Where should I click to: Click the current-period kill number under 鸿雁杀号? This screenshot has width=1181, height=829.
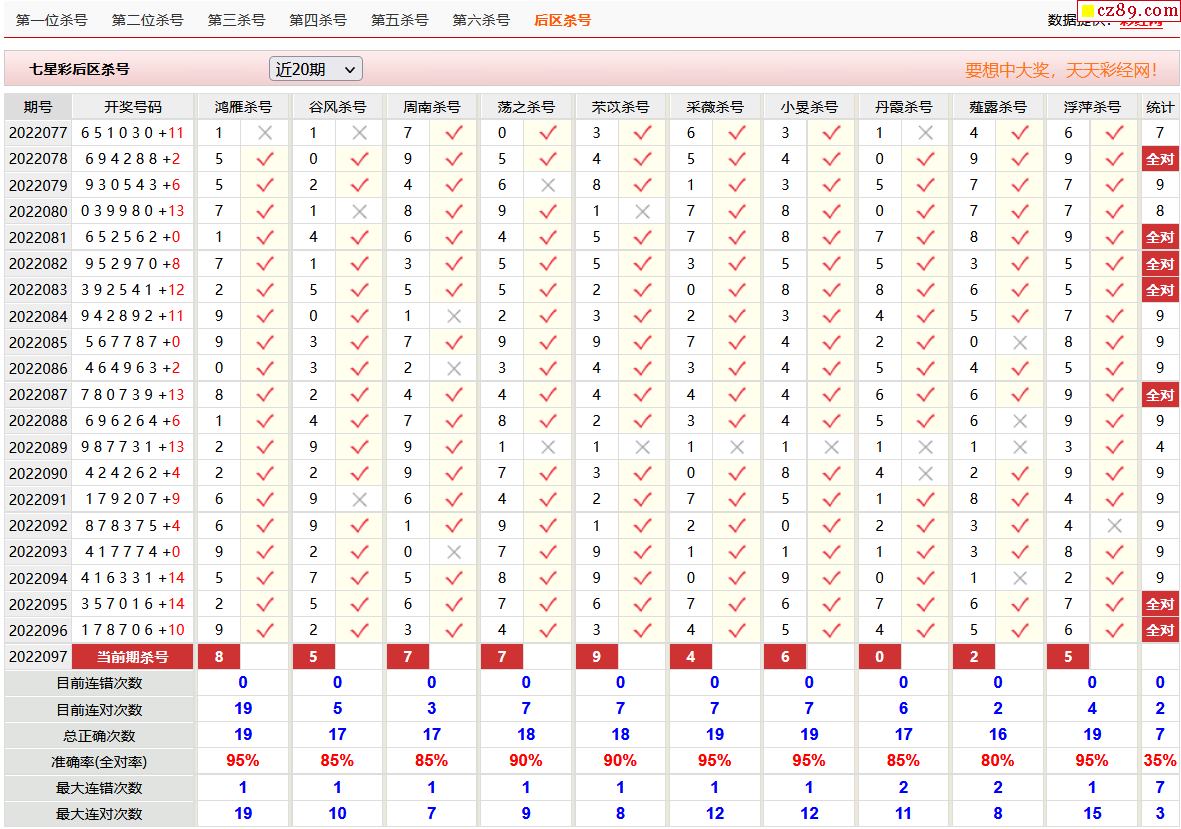point(219,657)
